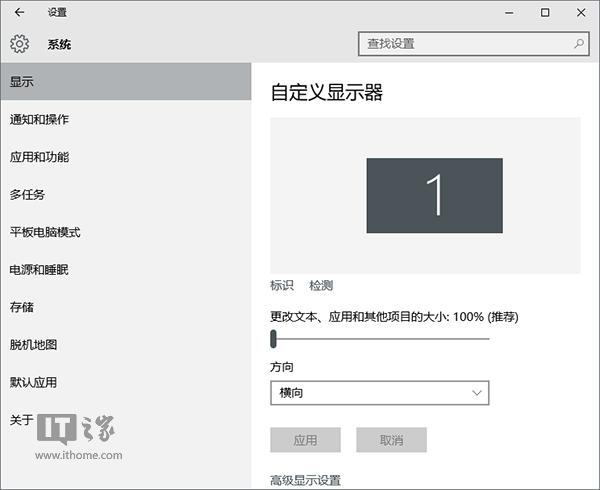Open the 存储 page
Image resolution: width=600 pixels, height=490 pixels.
click(x=21, y=307)
